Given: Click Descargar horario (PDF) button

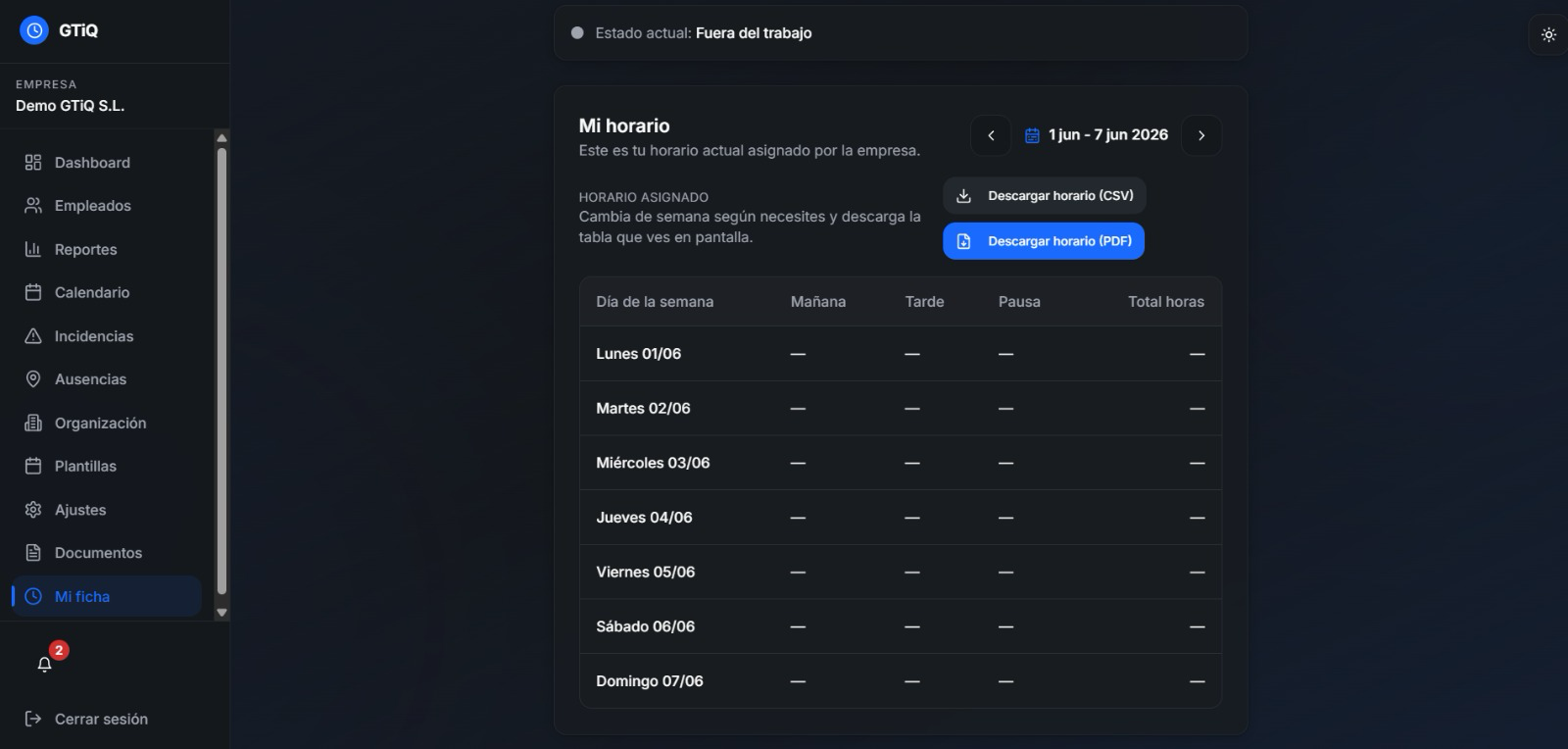Looking at the screenshot, I should coord(1044,241).
